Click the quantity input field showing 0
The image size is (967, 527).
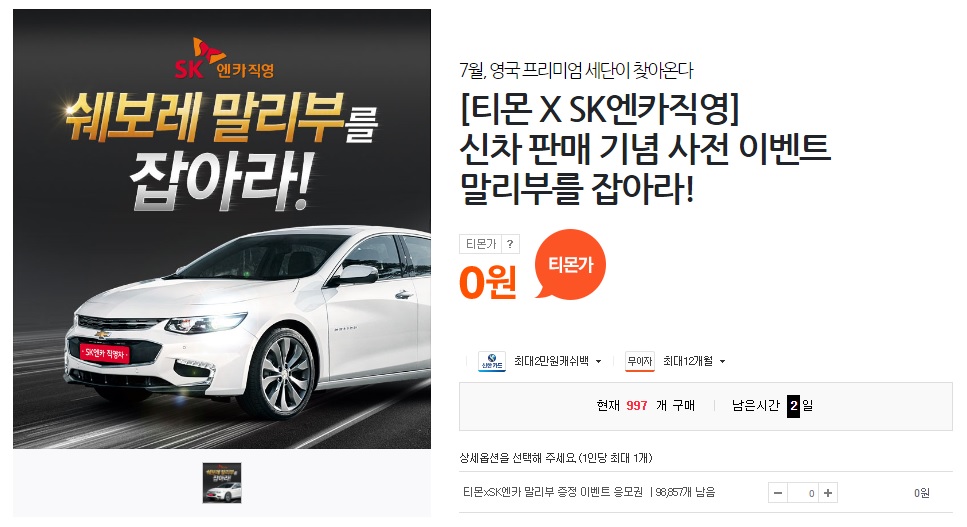tap(803, 493)
